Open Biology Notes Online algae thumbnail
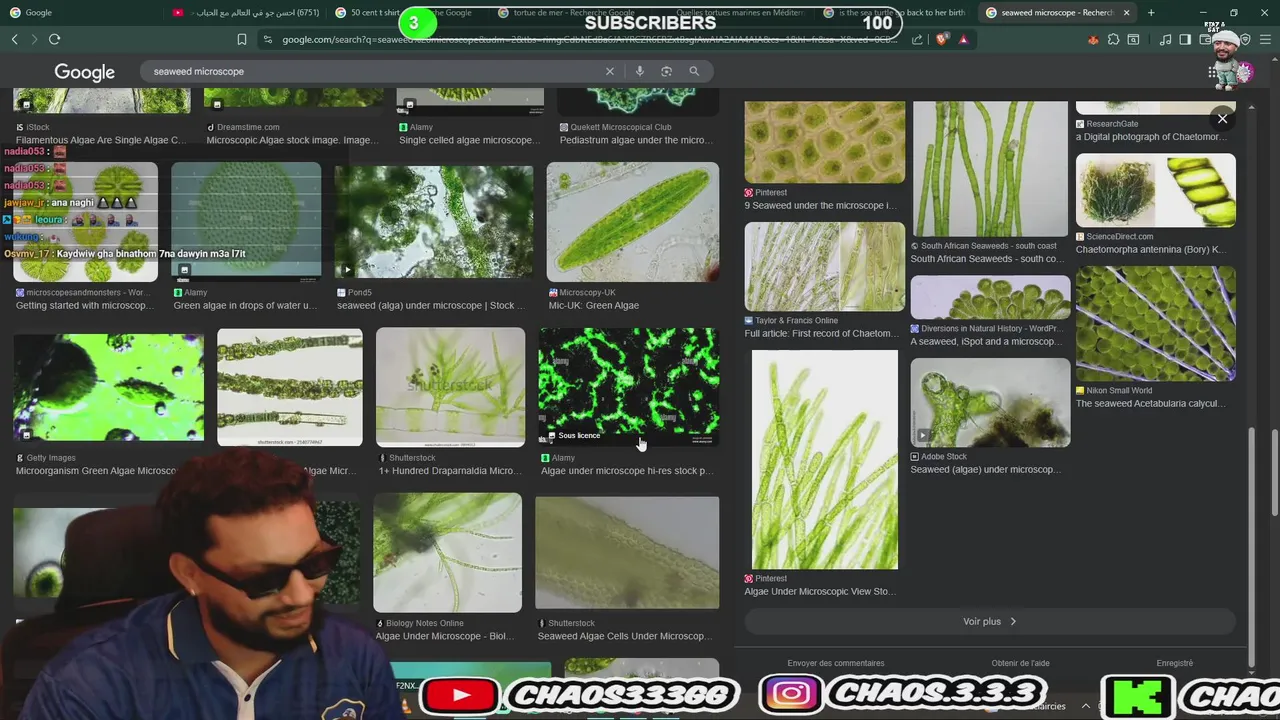 [447, 552]
